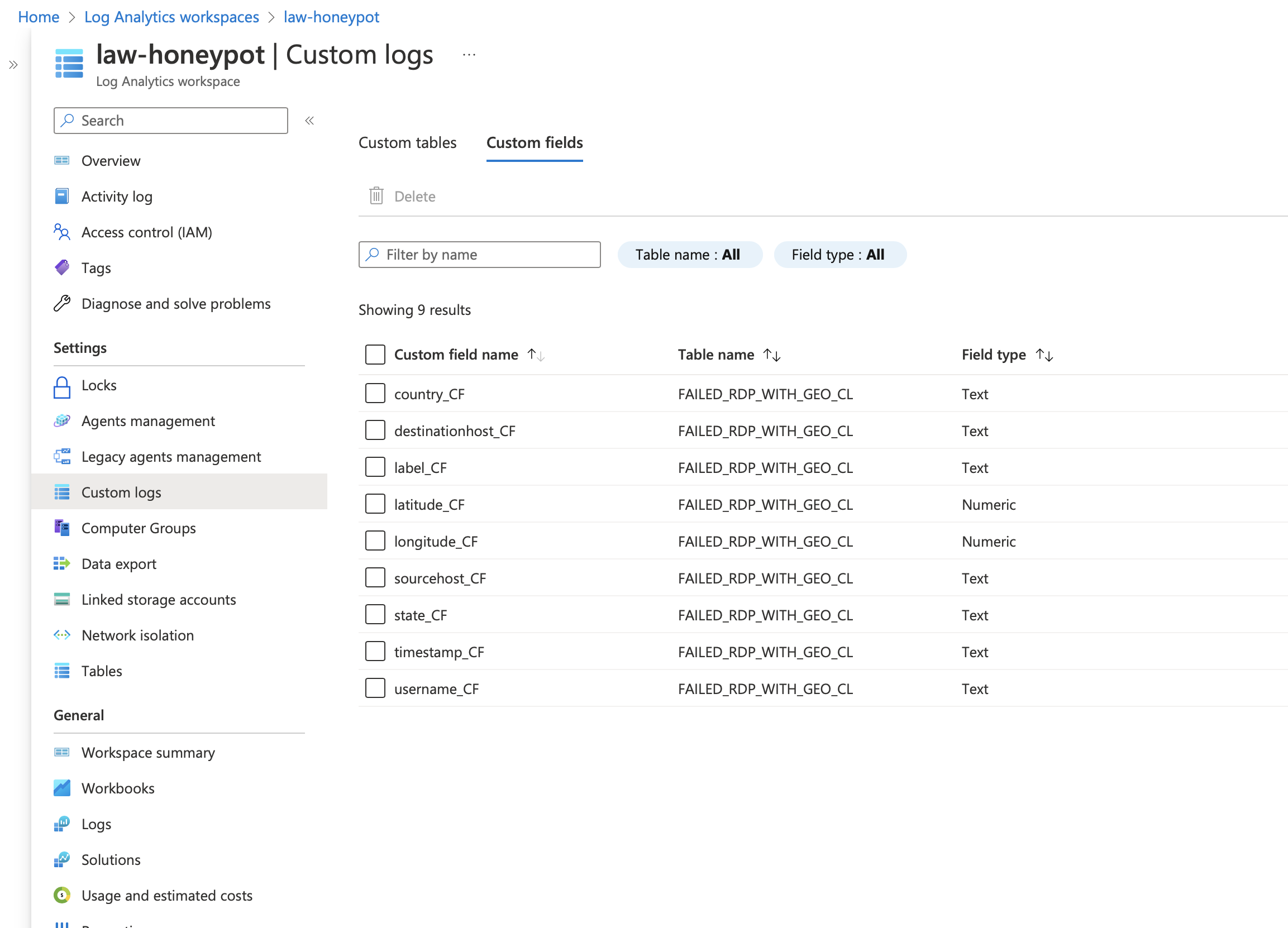Click the purple Tags icon
This screenshot has width=1288, height=928.
click(x=62, y=267)
